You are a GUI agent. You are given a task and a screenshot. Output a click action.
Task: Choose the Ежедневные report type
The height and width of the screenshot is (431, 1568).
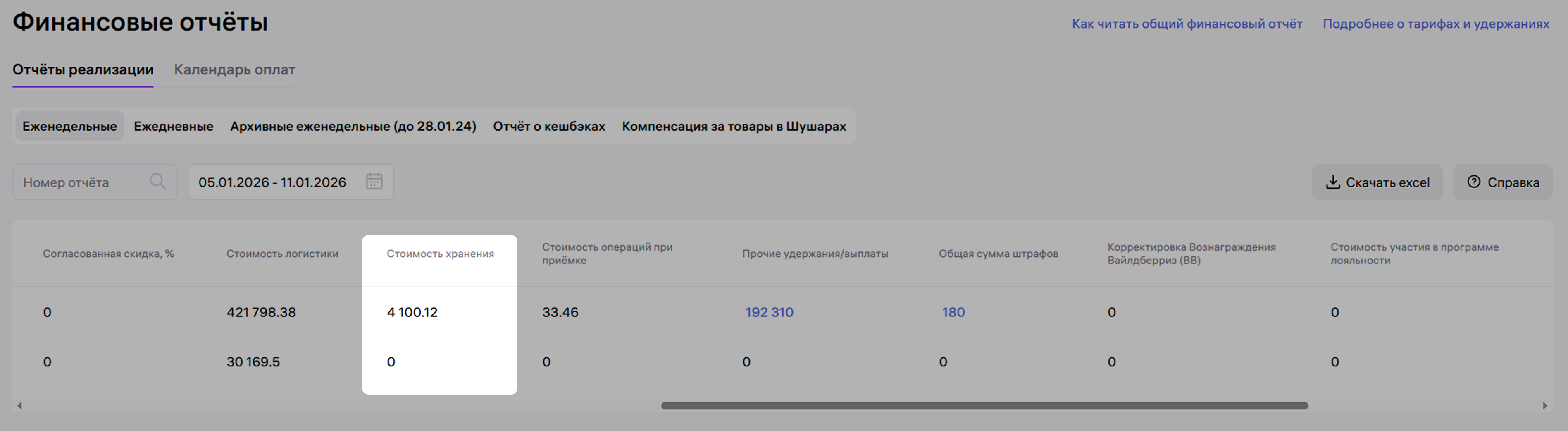(174, 126)
